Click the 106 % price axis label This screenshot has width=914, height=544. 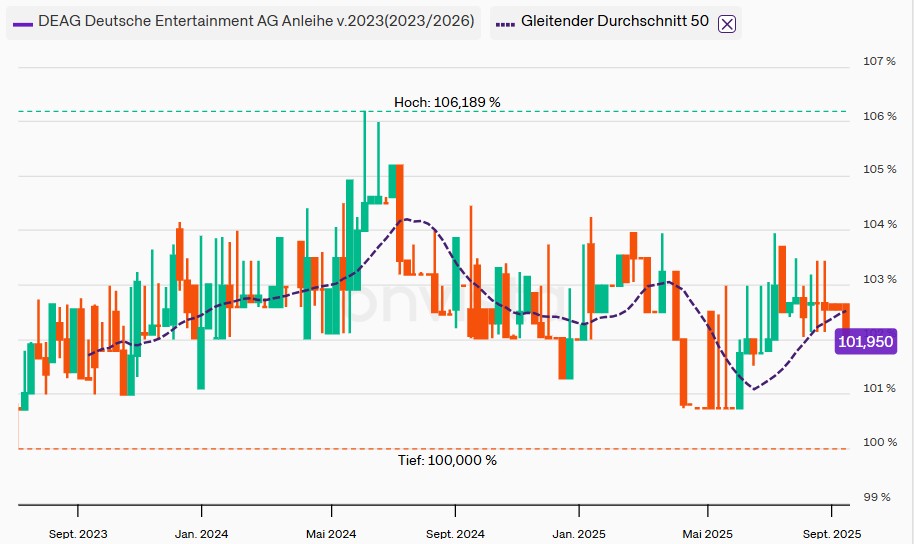(x=880, y=116)
